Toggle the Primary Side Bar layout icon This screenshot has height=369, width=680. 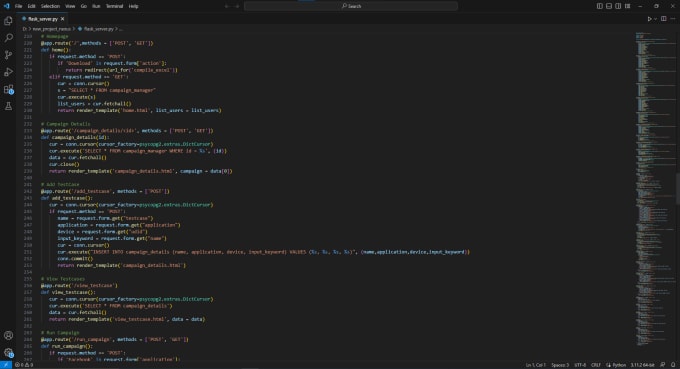(599, 6)
